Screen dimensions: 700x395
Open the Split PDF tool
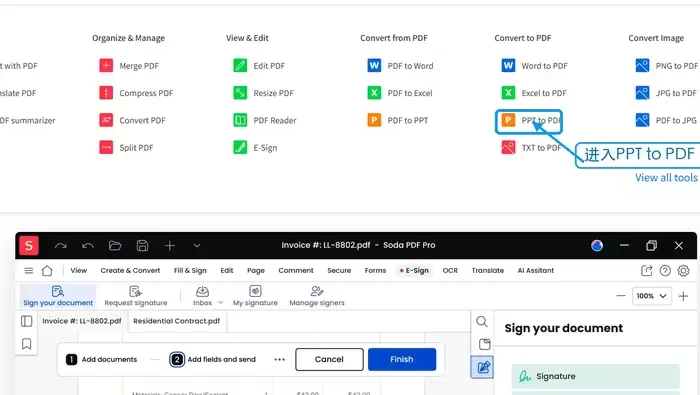[x=126, y=147]
